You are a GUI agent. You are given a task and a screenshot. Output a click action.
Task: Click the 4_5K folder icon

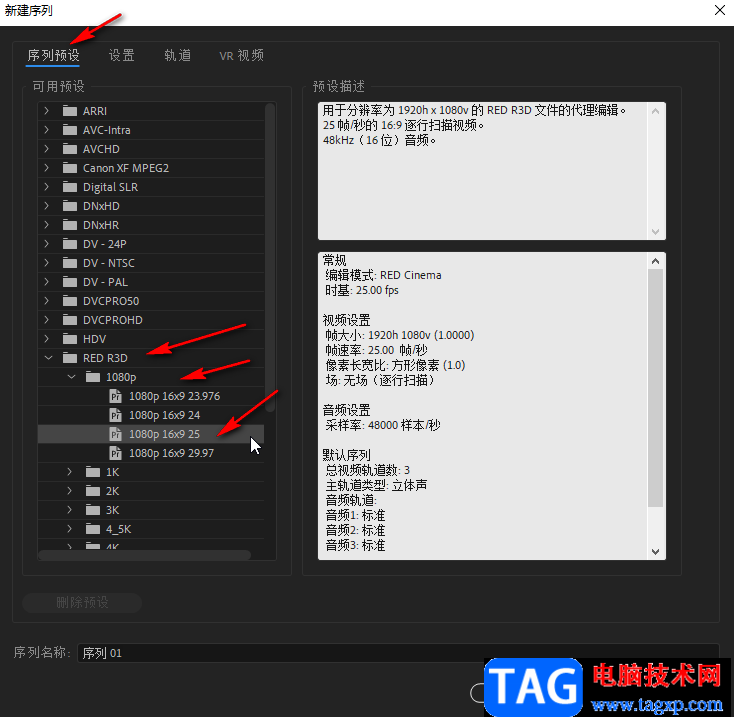pyautogui.click(x=93, y=529)
